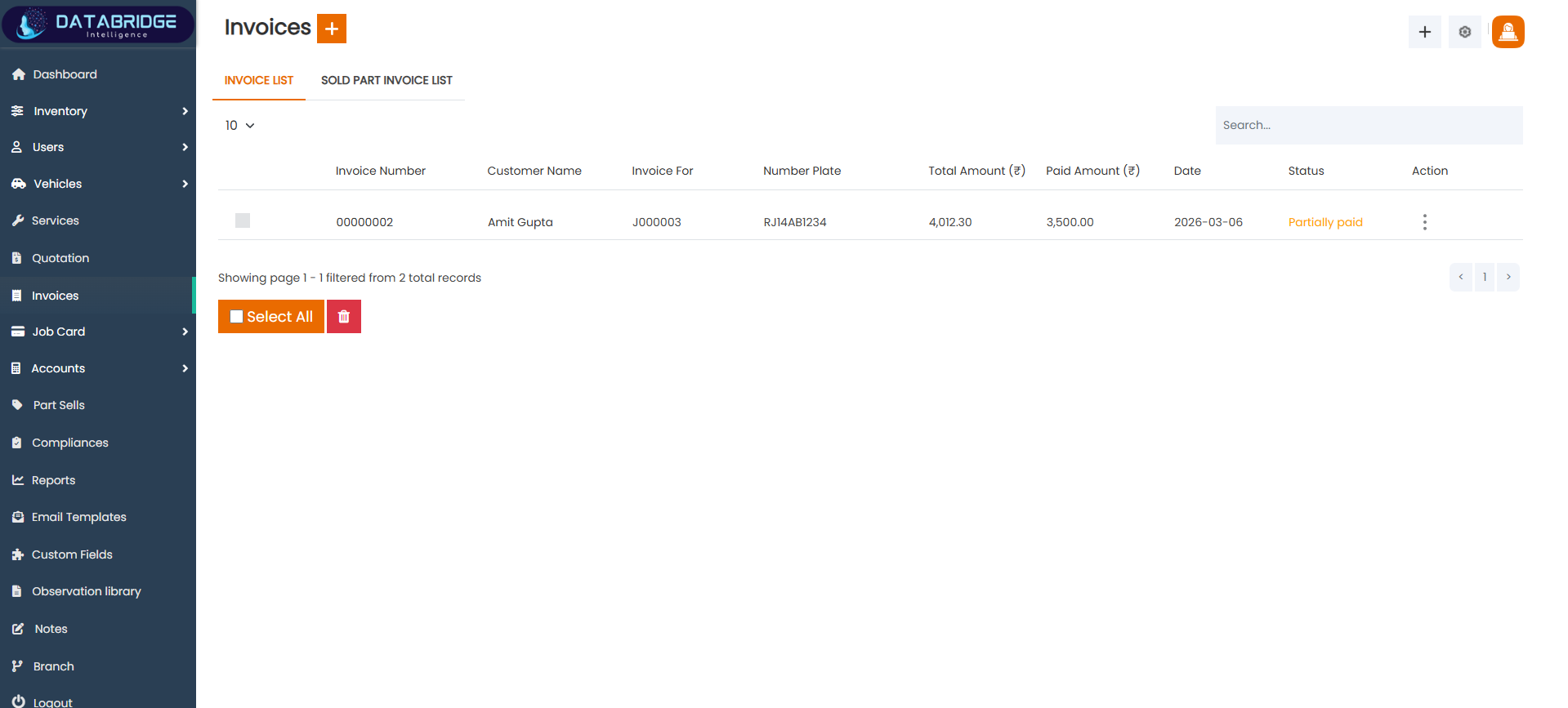Sort by Status column header
1568x708 pixels.
(x=1306, y=171)
